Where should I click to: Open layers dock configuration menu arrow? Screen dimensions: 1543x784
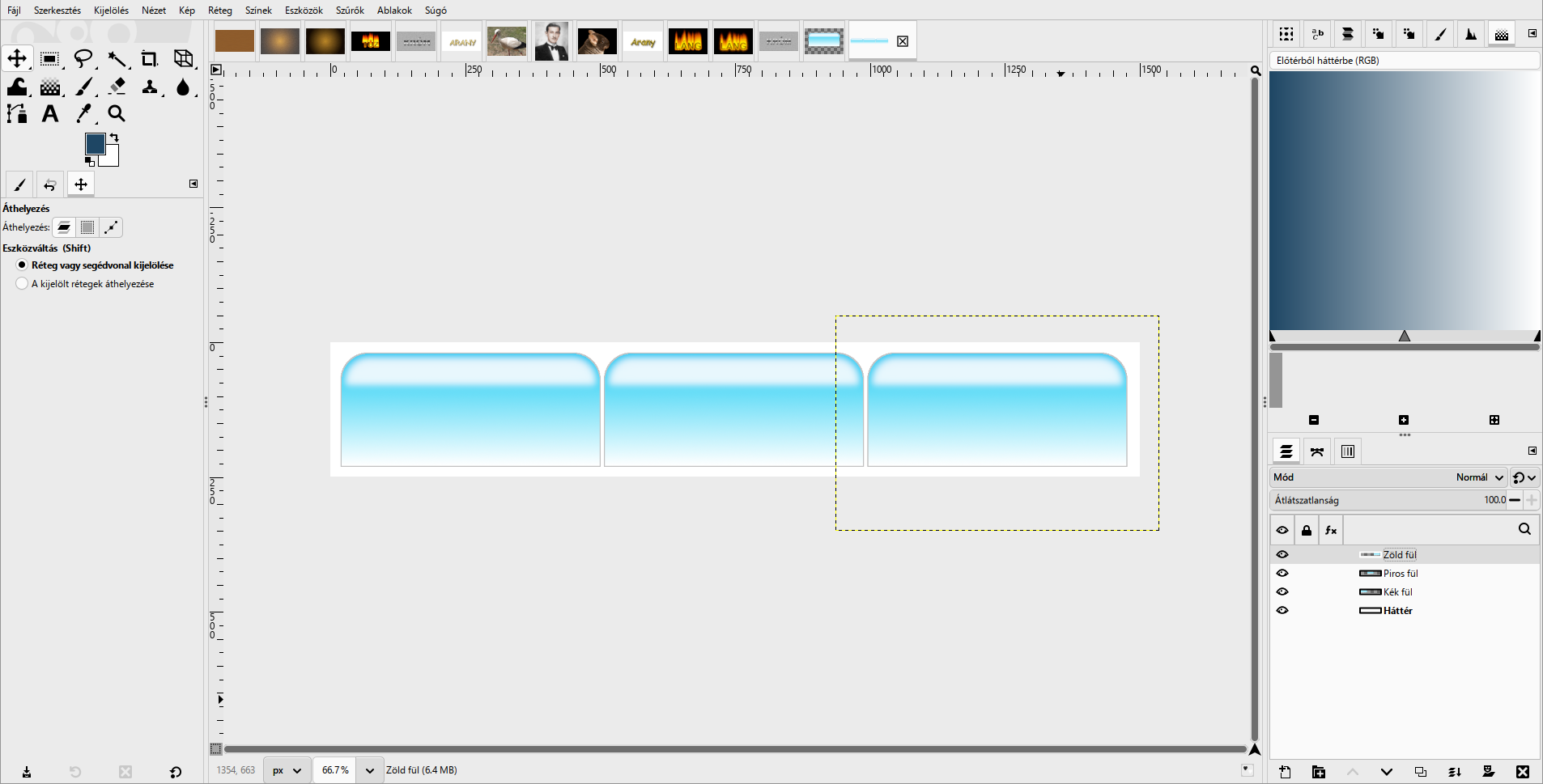(1532, 451)
